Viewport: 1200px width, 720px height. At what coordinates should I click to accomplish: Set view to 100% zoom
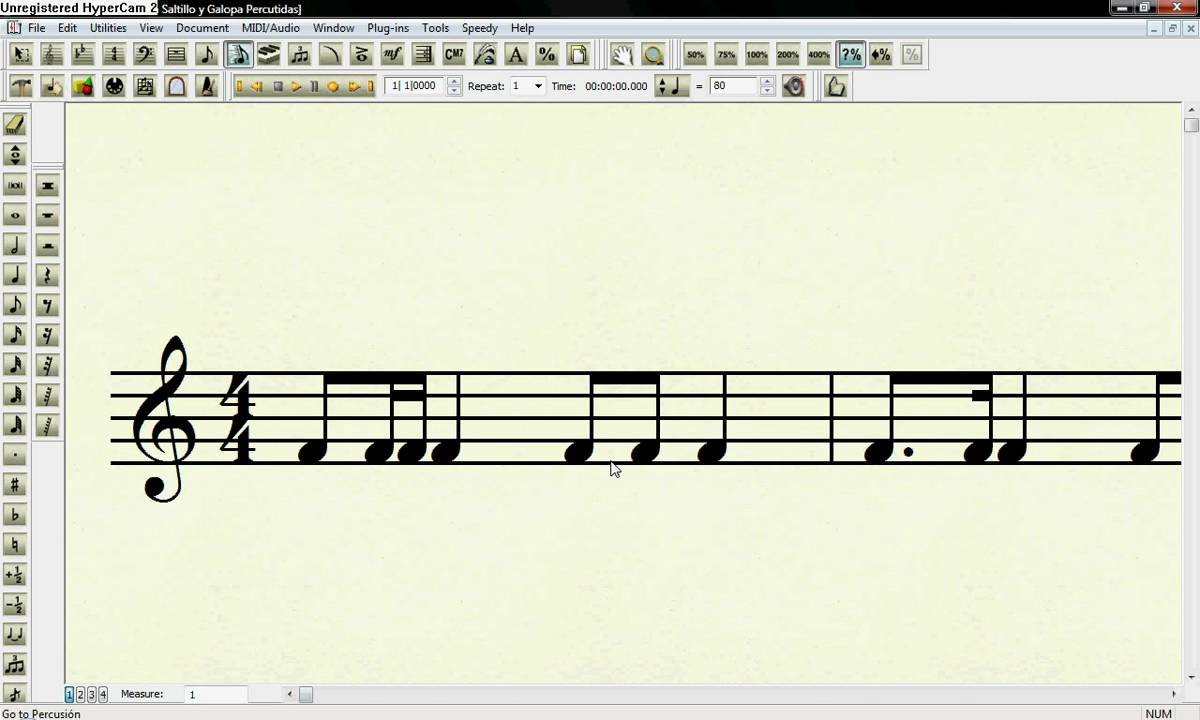click(x=757, y=54)
